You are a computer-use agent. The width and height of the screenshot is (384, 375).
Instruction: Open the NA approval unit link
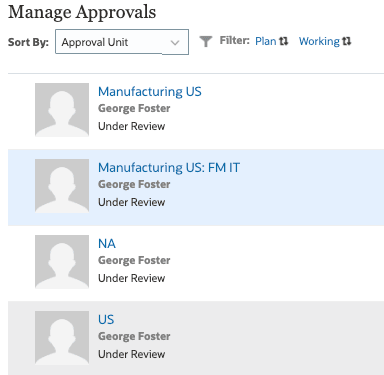pyautogui.click(x=107, y=244)
